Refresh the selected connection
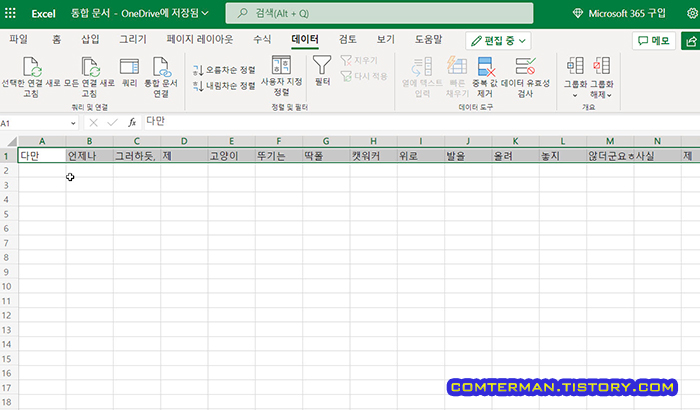The height and width of the screenshot is (410, 700). pos(31,77)
